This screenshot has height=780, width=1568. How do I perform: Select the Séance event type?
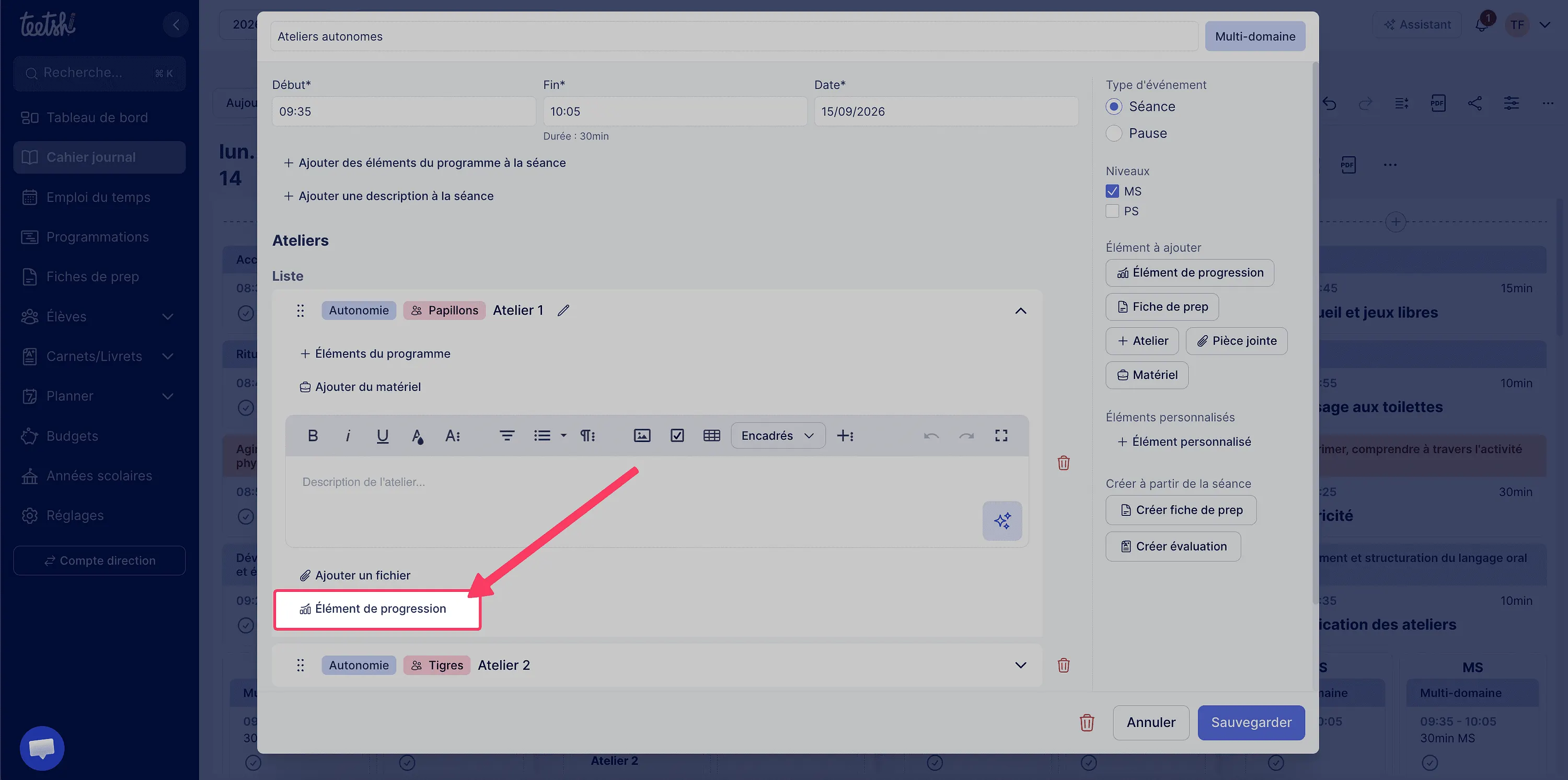[1114, 107]
